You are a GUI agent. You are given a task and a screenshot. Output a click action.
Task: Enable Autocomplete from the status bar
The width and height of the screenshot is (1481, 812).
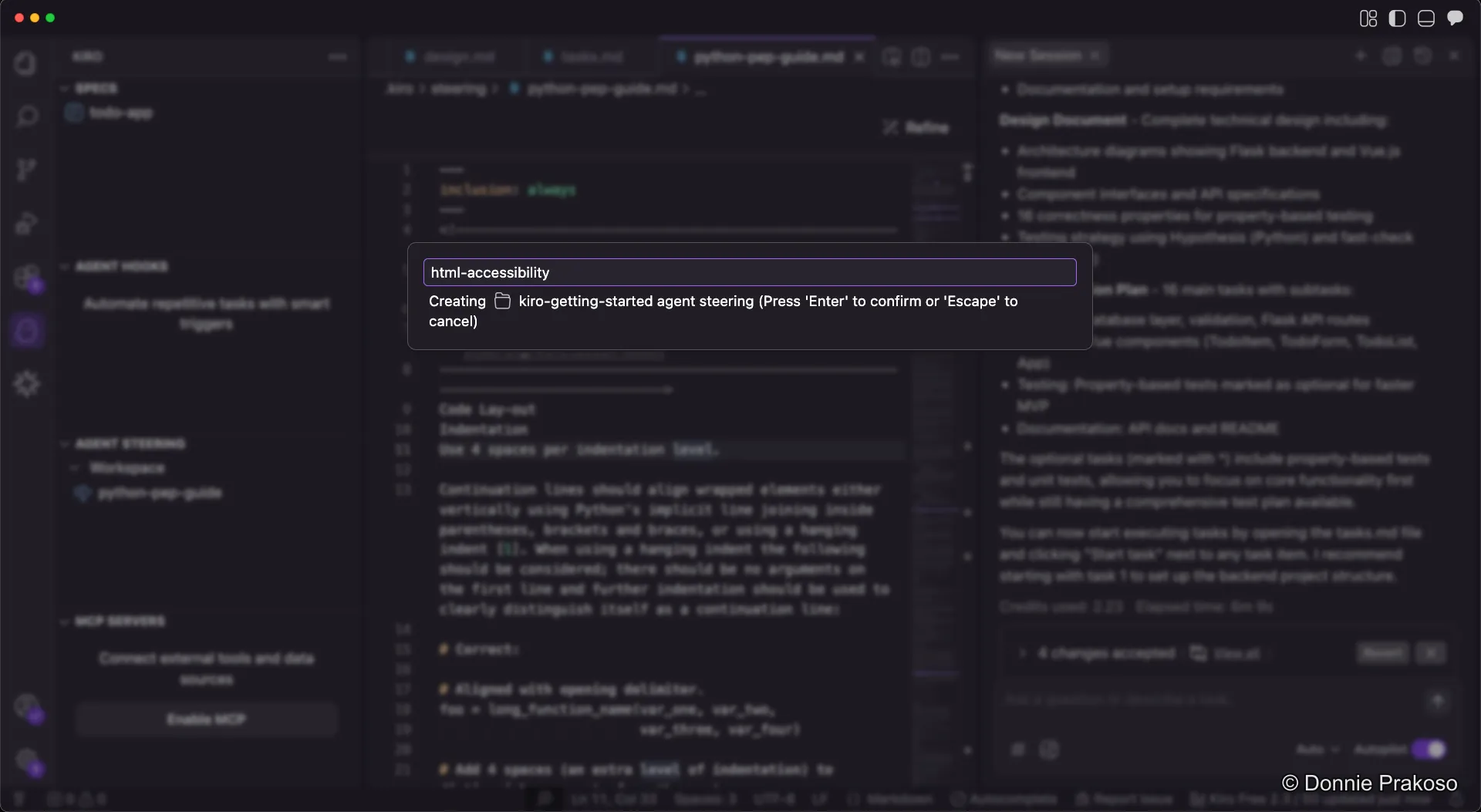[1003, 800]
